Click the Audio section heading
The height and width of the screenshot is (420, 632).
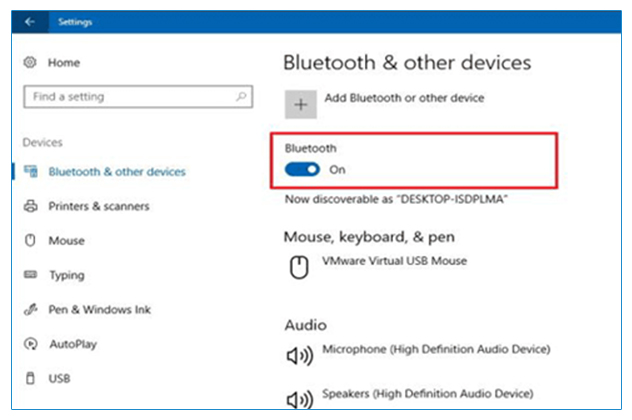[x=306, y=325]
